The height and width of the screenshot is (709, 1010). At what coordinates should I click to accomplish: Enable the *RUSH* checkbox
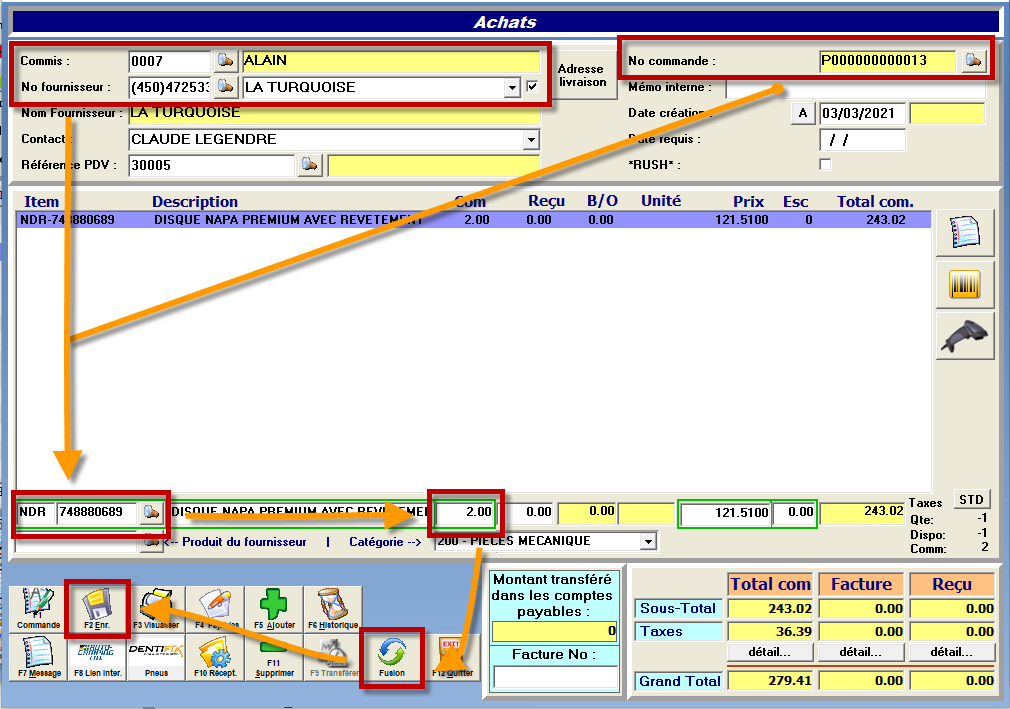click(x=825, y=164)
